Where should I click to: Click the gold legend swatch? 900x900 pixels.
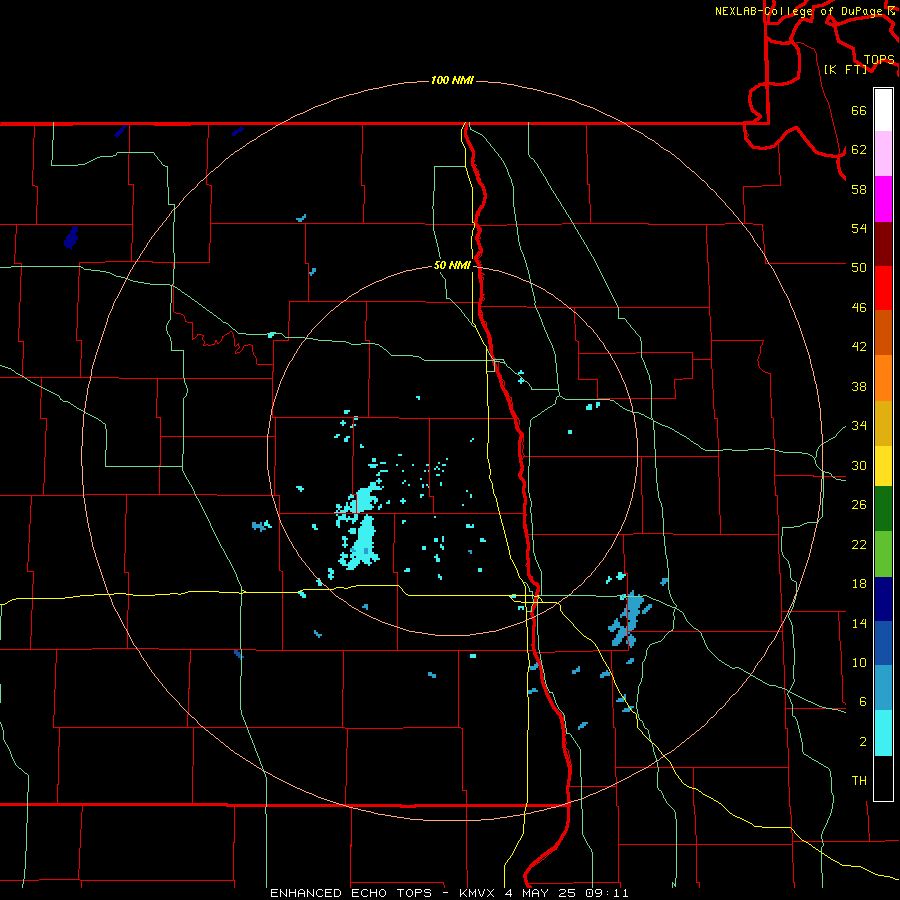click(x=883, y=423)
